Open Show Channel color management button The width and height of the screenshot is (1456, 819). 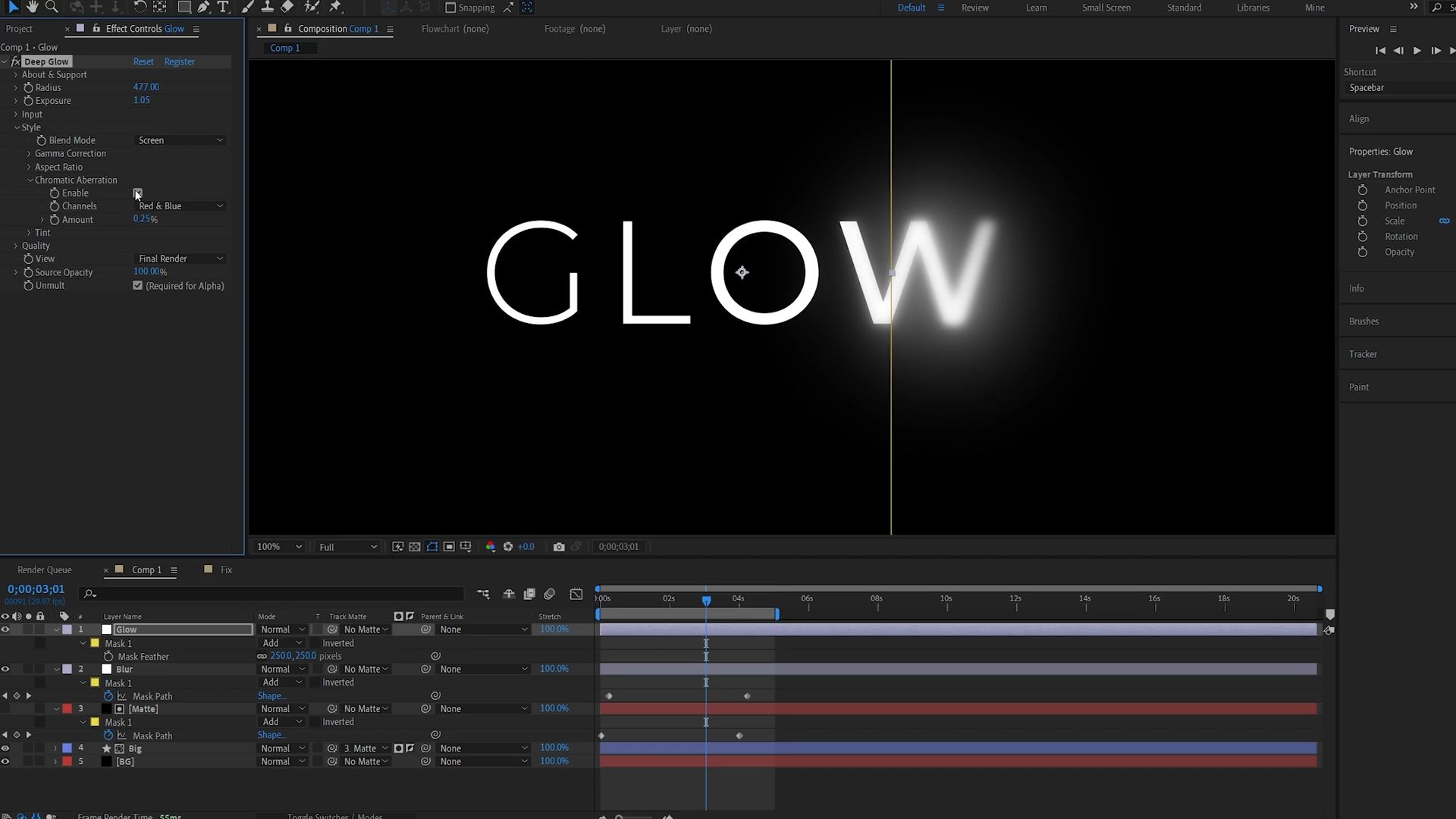[x=490, y=547]
